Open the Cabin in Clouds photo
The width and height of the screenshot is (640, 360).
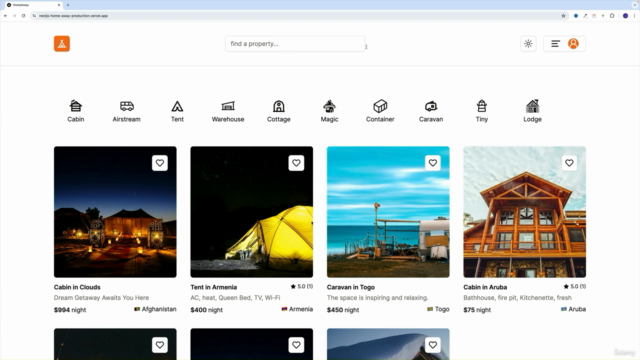[x=115, y=212]
